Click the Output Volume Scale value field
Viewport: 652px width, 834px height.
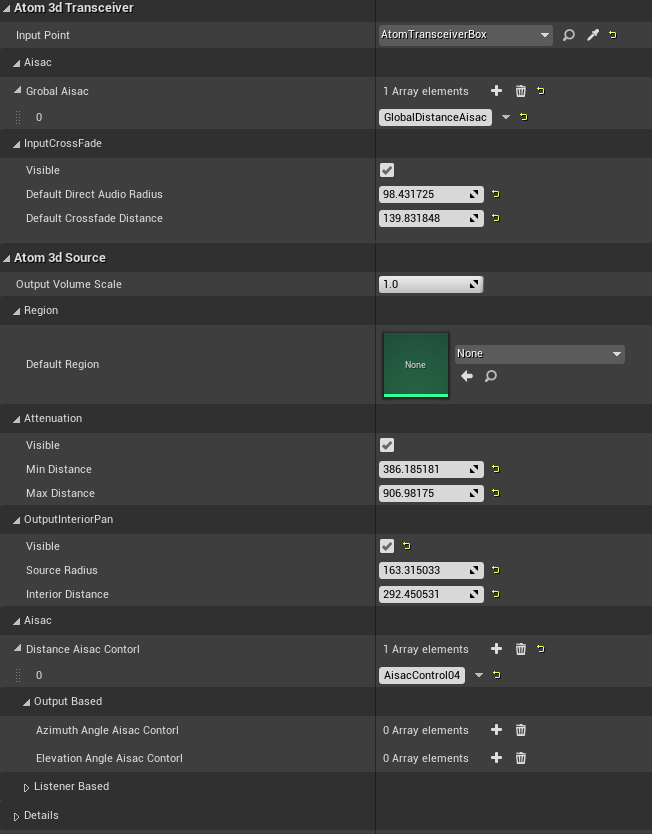(x=424, y=284)
